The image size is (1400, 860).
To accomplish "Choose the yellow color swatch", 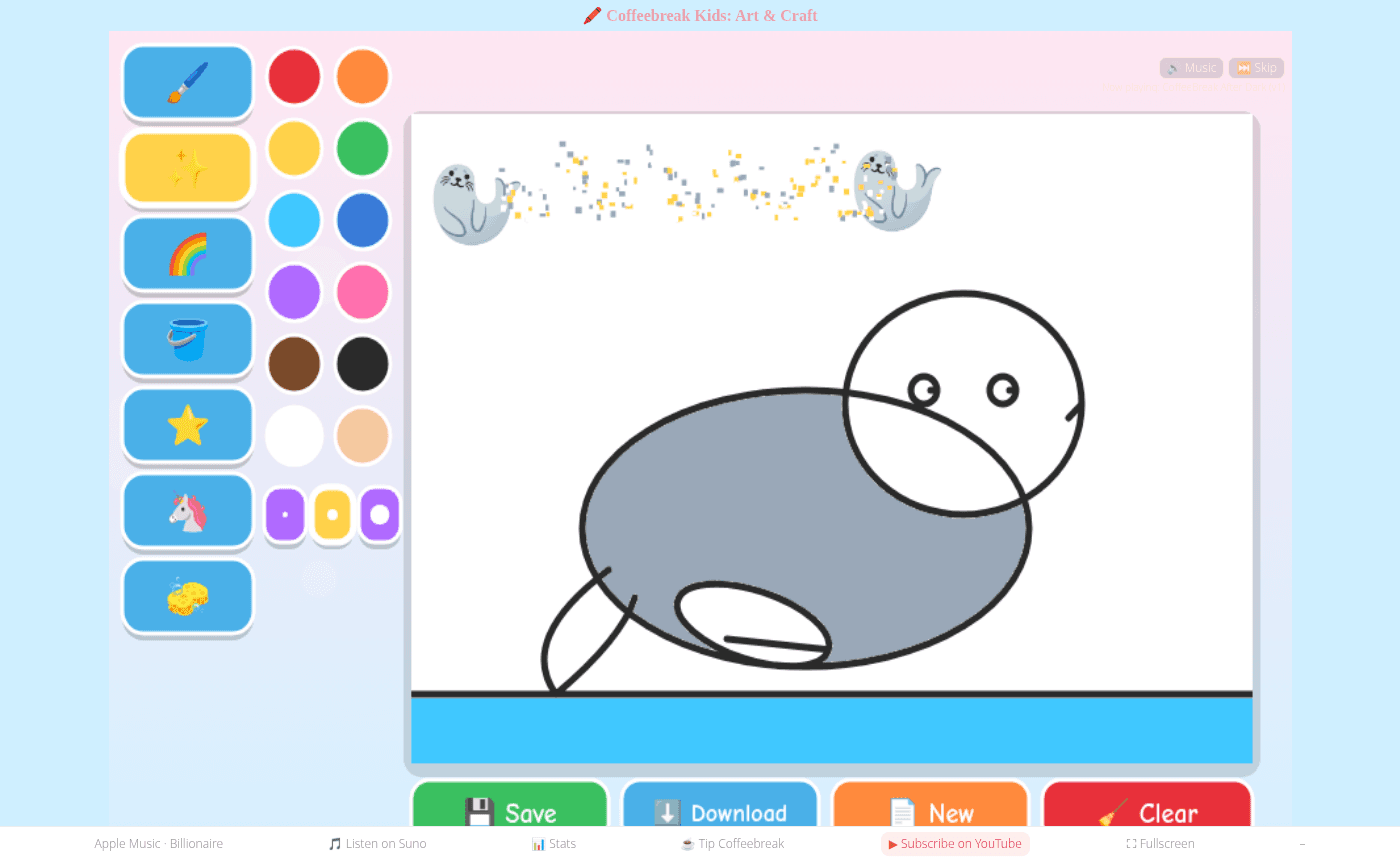I will coord(294,148).
